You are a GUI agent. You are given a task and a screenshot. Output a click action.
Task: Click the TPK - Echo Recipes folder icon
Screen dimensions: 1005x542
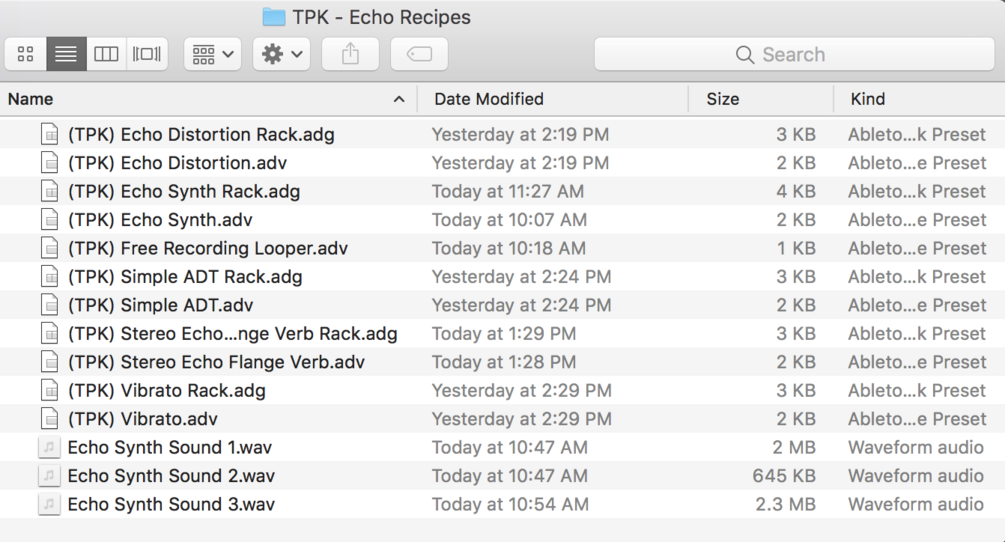(x=273, y=17)
